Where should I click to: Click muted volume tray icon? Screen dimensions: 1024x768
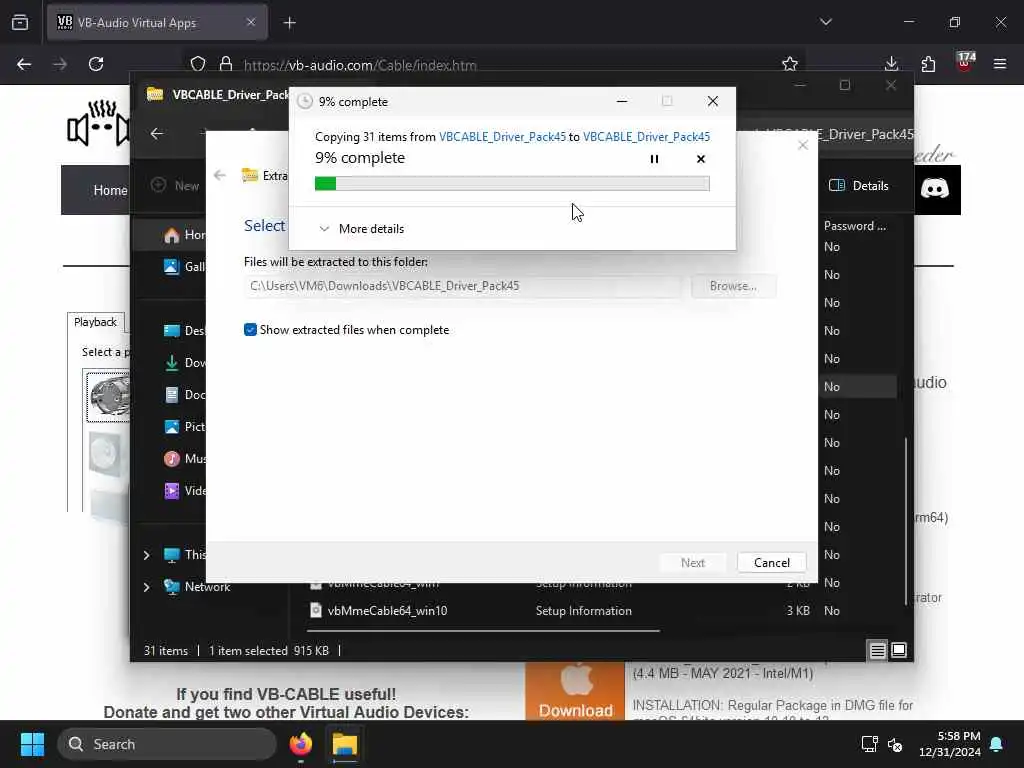pyautogui.click(x=895, y=744)
